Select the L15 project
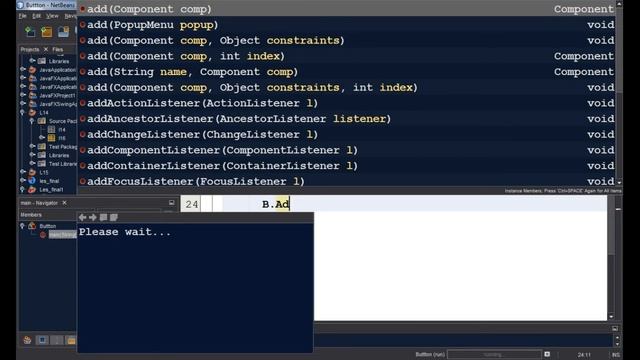 tap(44, 173)
